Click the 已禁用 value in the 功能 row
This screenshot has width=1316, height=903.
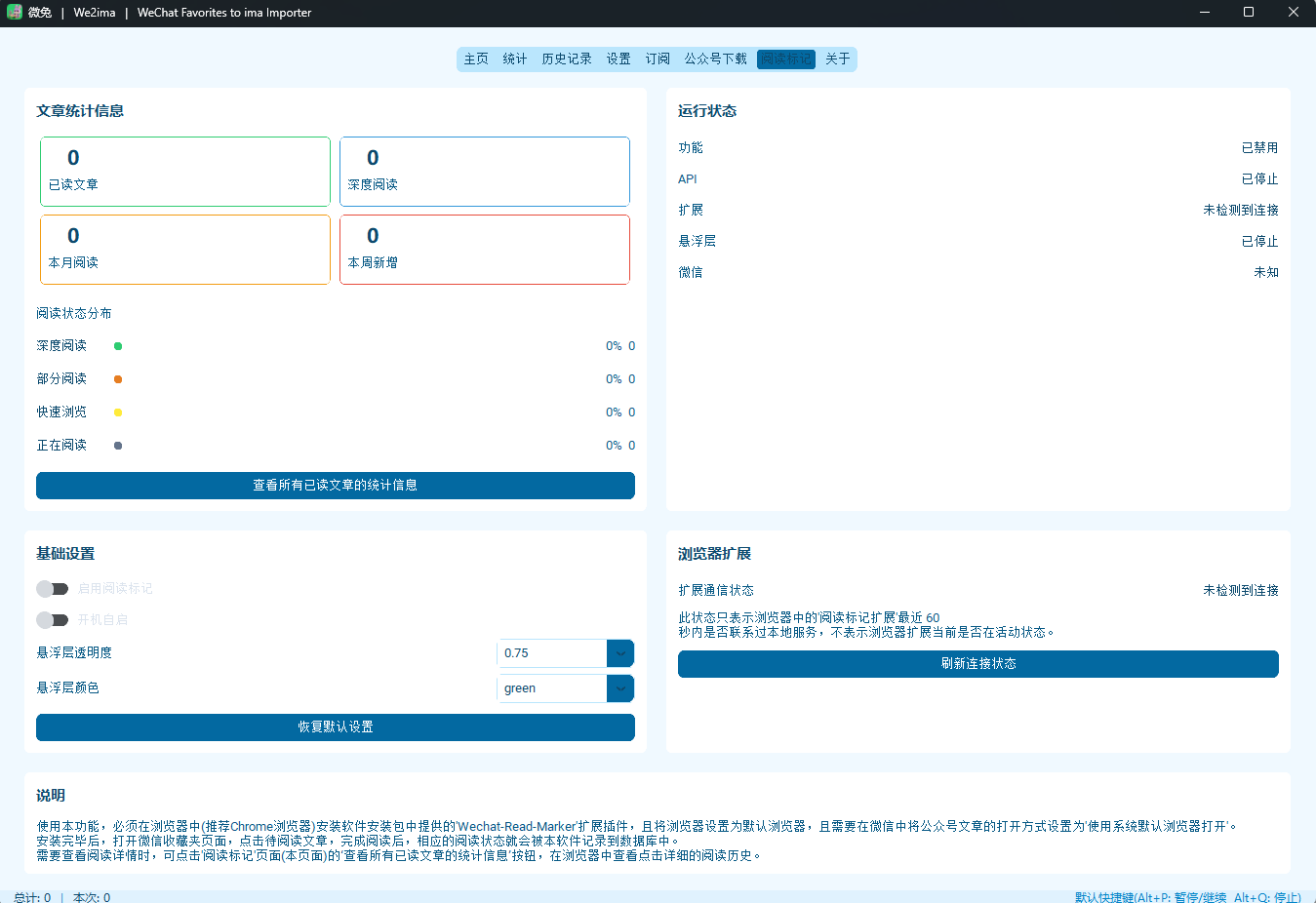tap(1259, 148)
